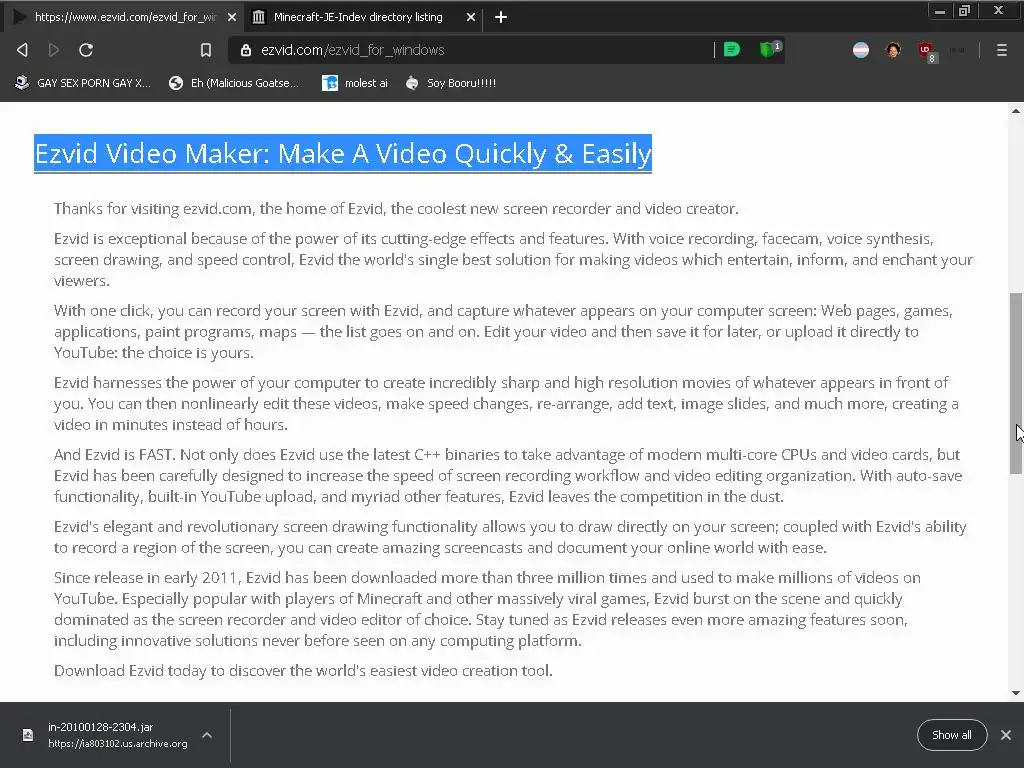The width and height of the screenshot is (1024, 768).
Task: Open a new tab with plus button
Action: 501,18
